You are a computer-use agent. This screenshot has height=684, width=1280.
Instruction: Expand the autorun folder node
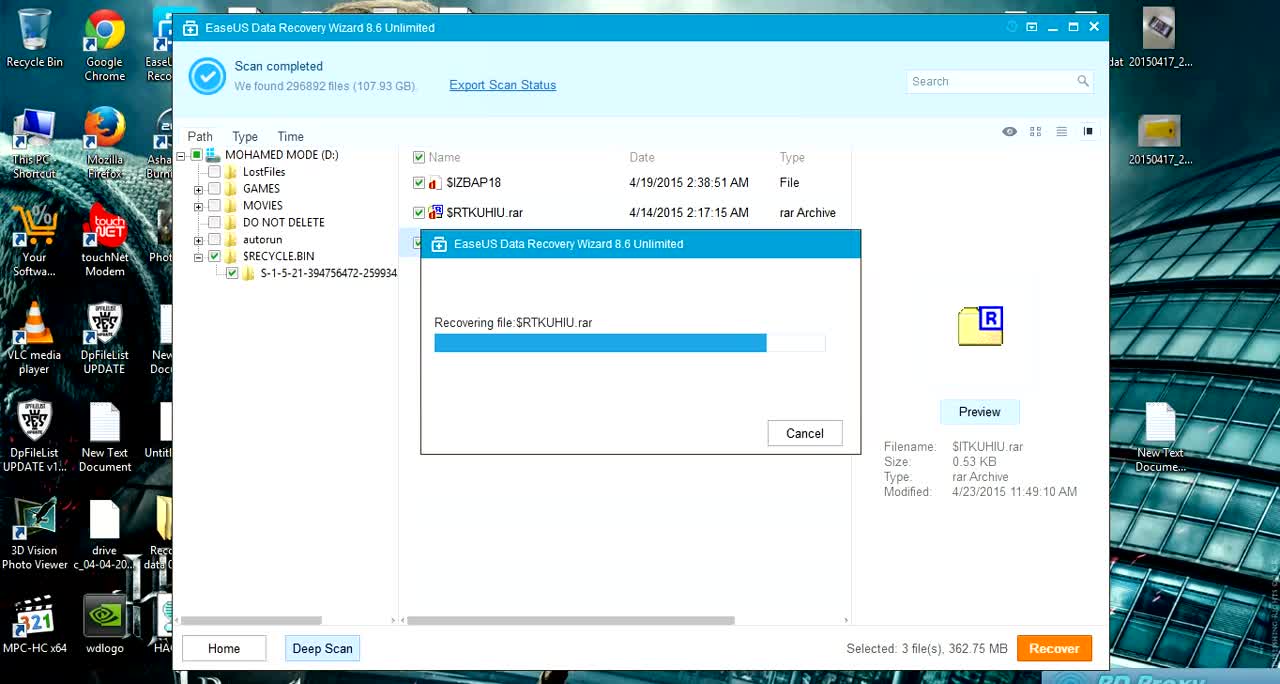coord(198,240)
